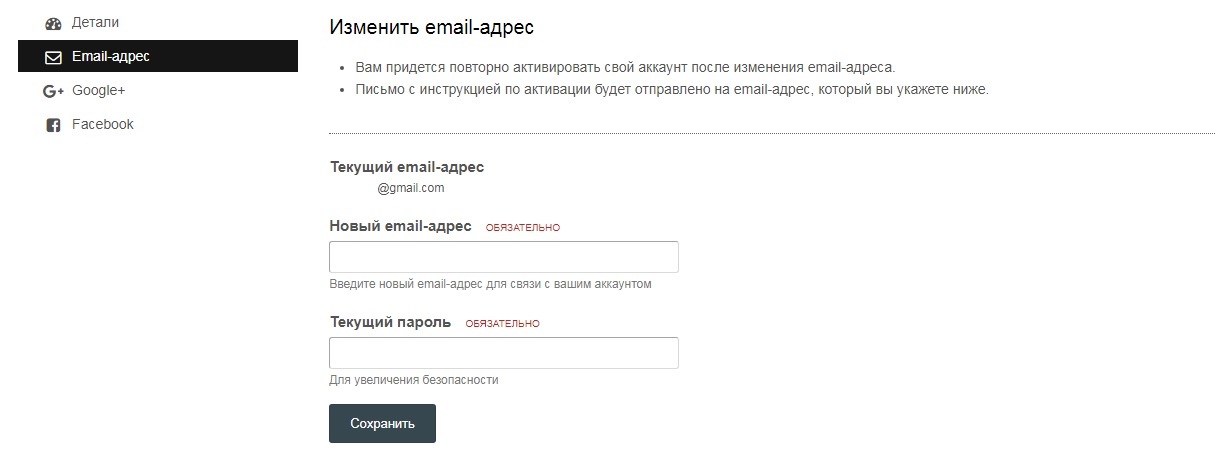Click the Изменить email-адрес heading
This screenshot has height=459, width=1228.
(438, 28)
